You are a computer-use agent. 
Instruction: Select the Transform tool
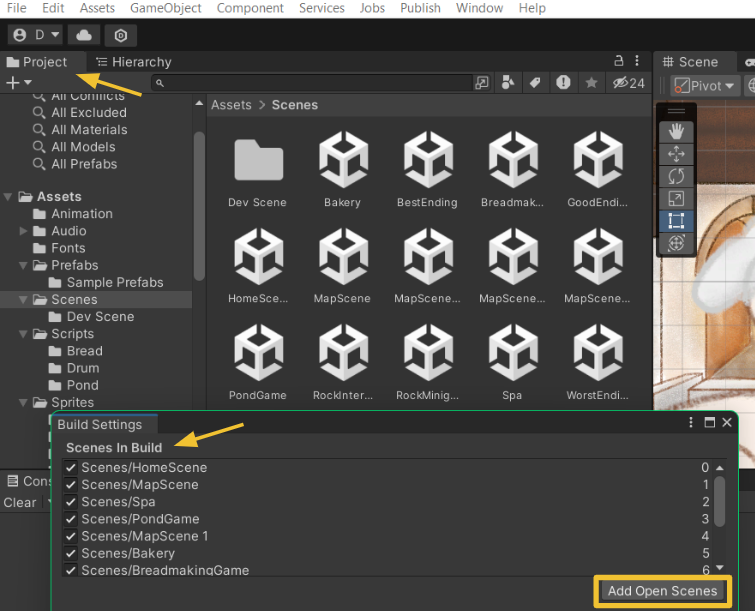click(676, 243)
